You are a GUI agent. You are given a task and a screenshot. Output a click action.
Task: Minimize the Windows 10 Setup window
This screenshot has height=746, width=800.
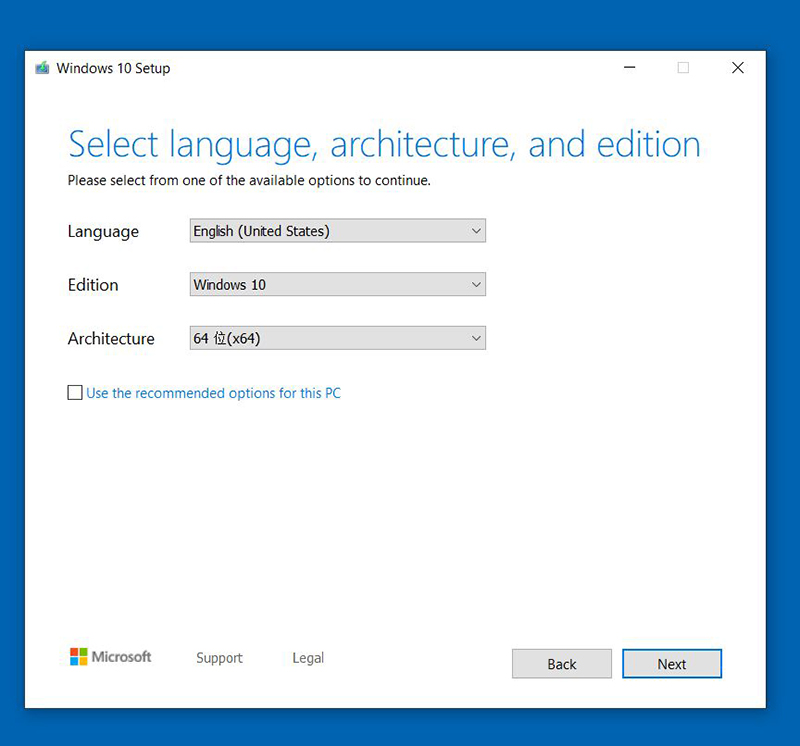[x=629, y=68]
